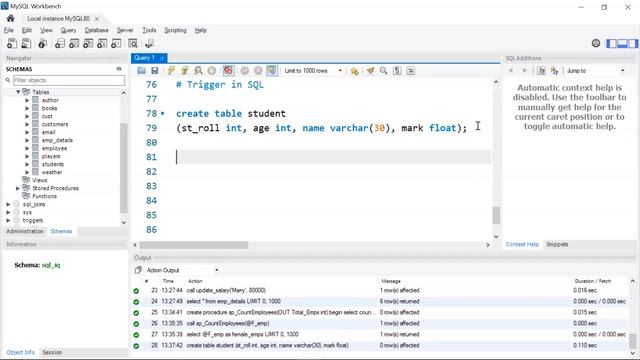Open the Scripting menu
Viewport: 640px width, 360px height.
175,30
